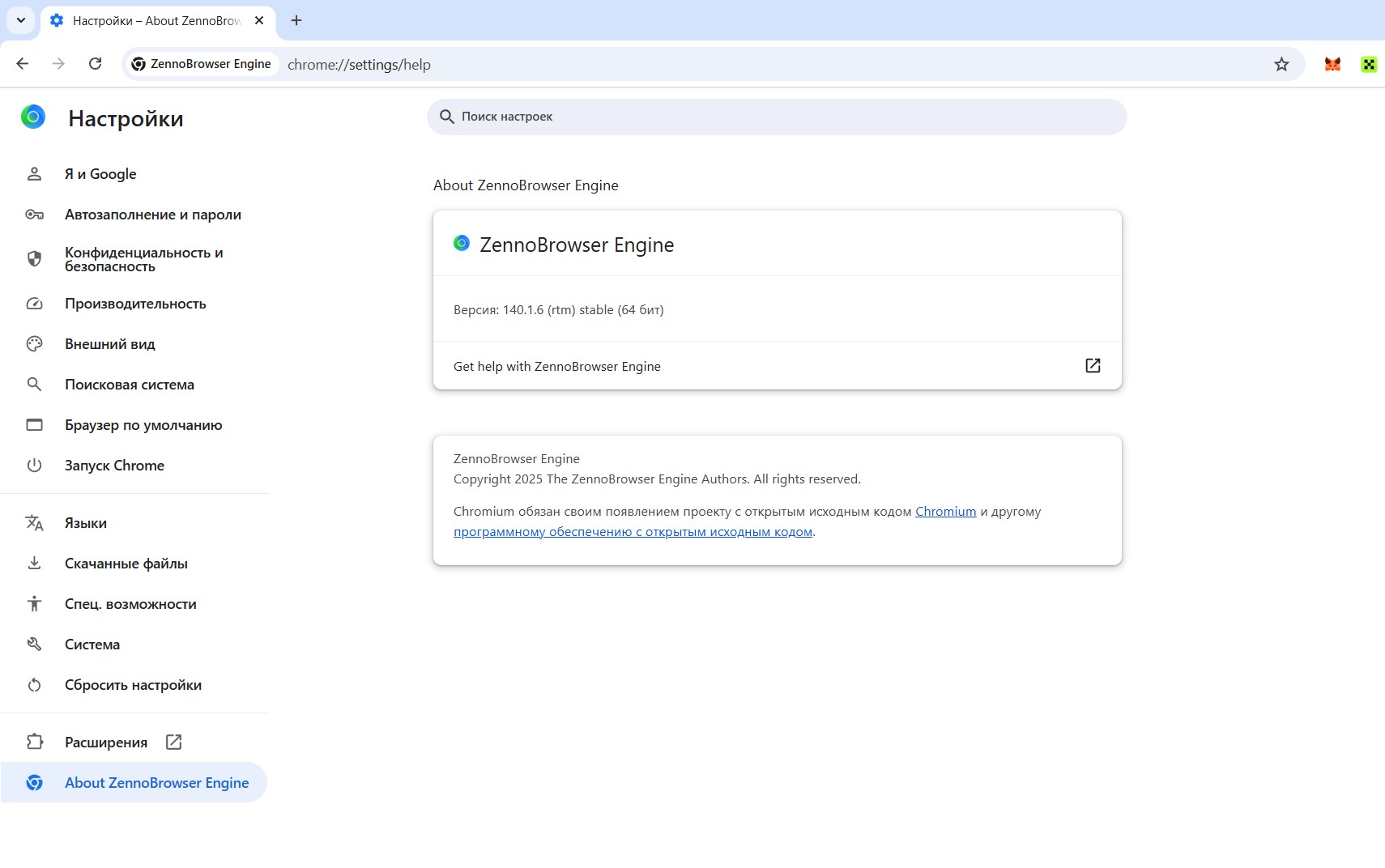Click the download icon for Скачанные файлы
Image resolution: width=1385 pixels, height=868 pixels.
34,564
